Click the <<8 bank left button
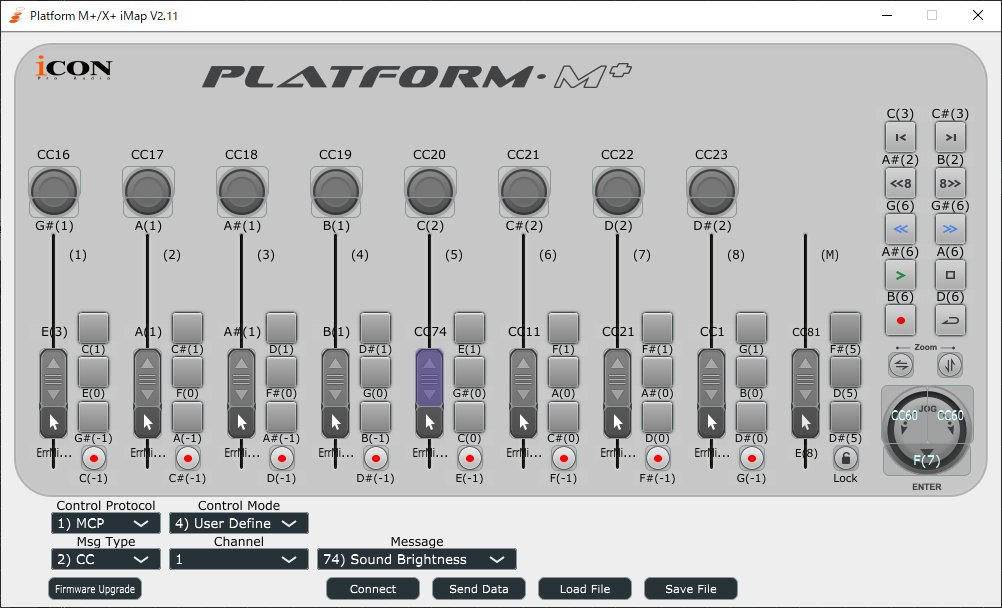The height and width of the screenshot is (608, 1002). (x=900, y=183)
